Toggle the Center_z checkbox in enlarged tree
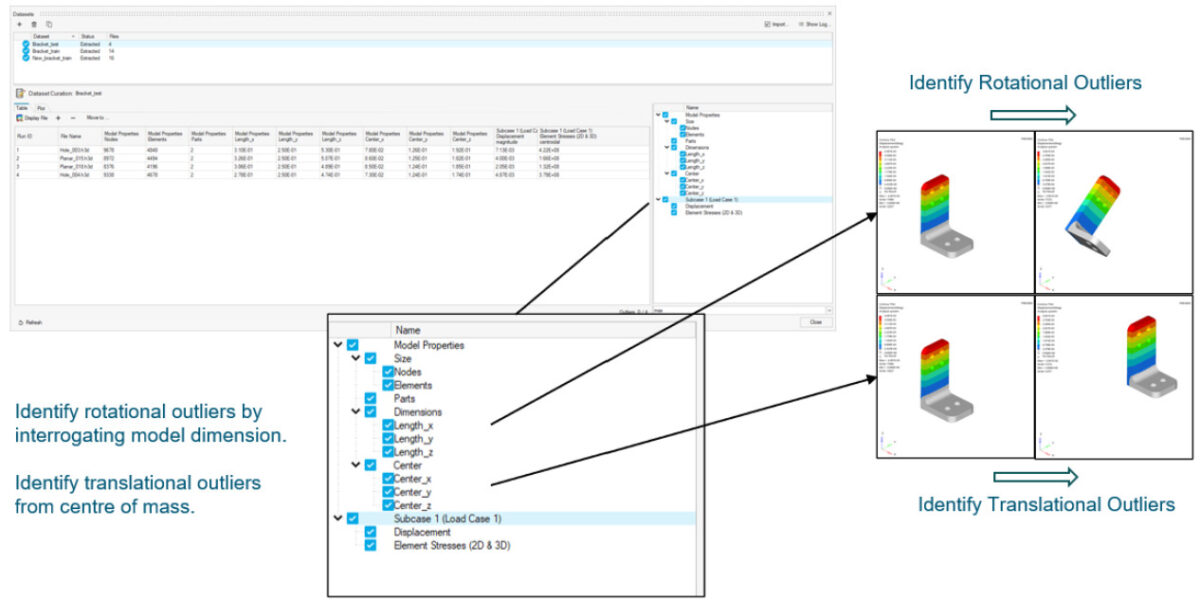This screenshot has width=1200, height=601. coord(388,505)
